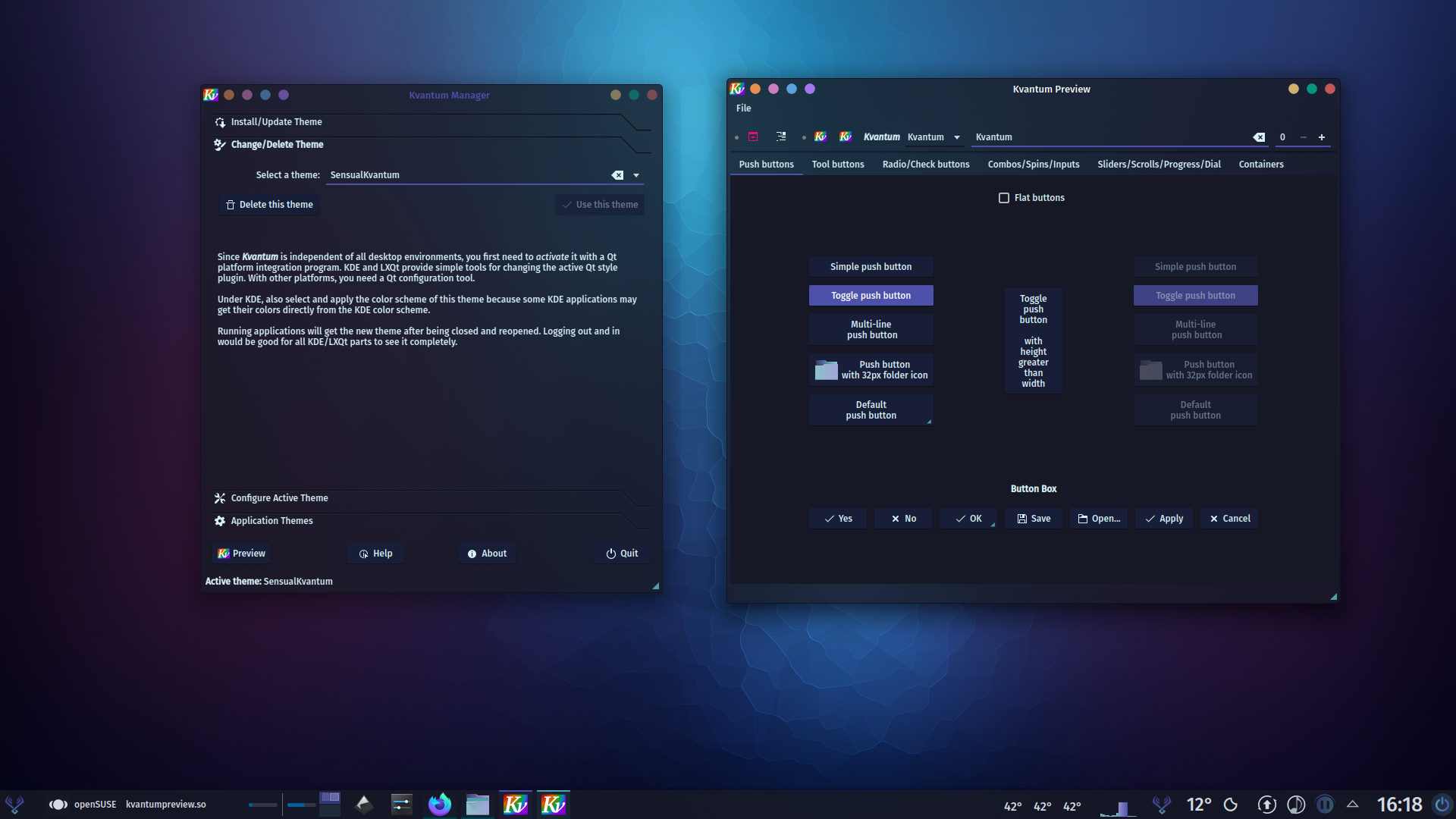This screenshot has width=1456, height=819.
Task: Open the updates tray icon
Action: click(1266, 805)
